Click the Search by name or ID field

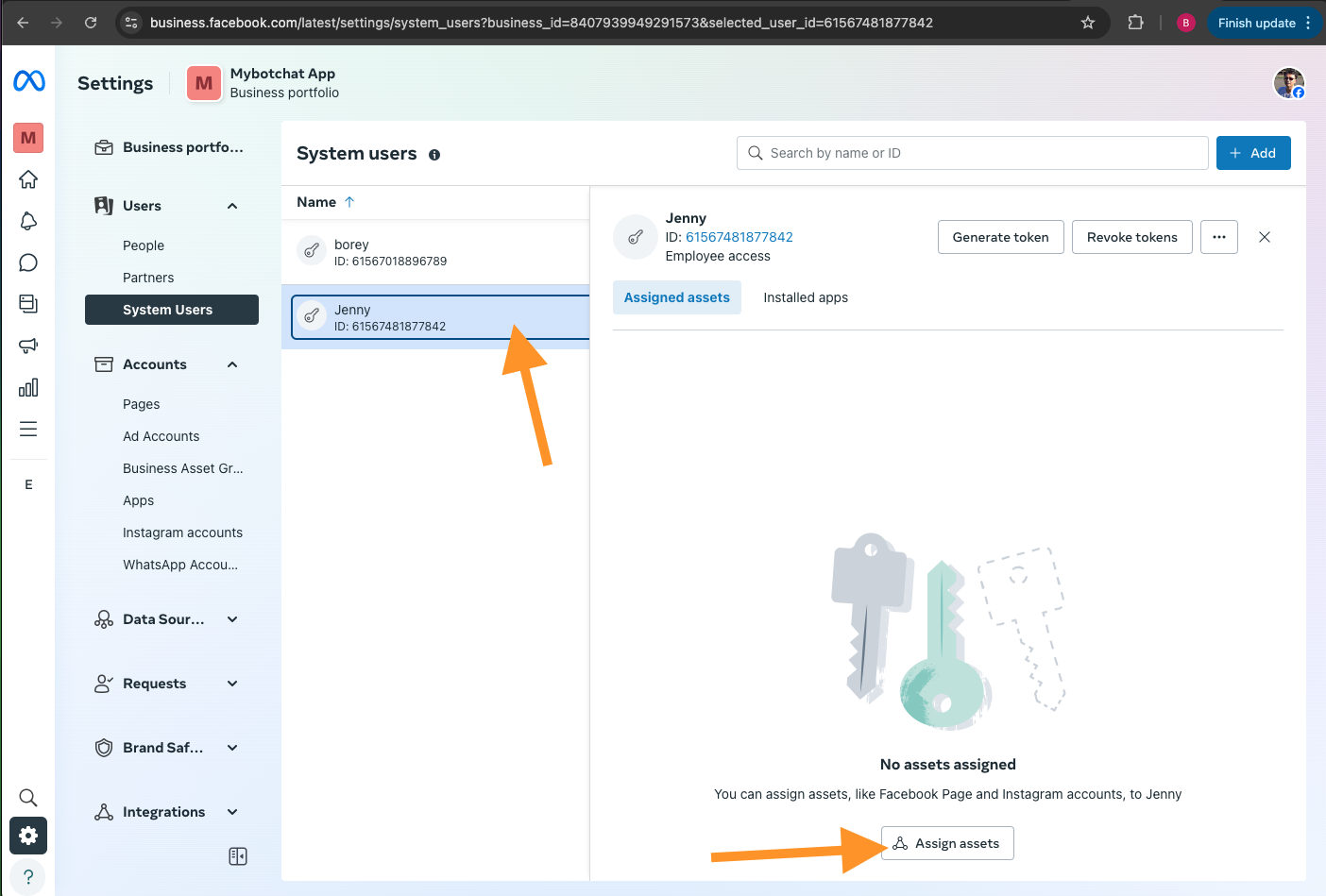coord(973,153)
